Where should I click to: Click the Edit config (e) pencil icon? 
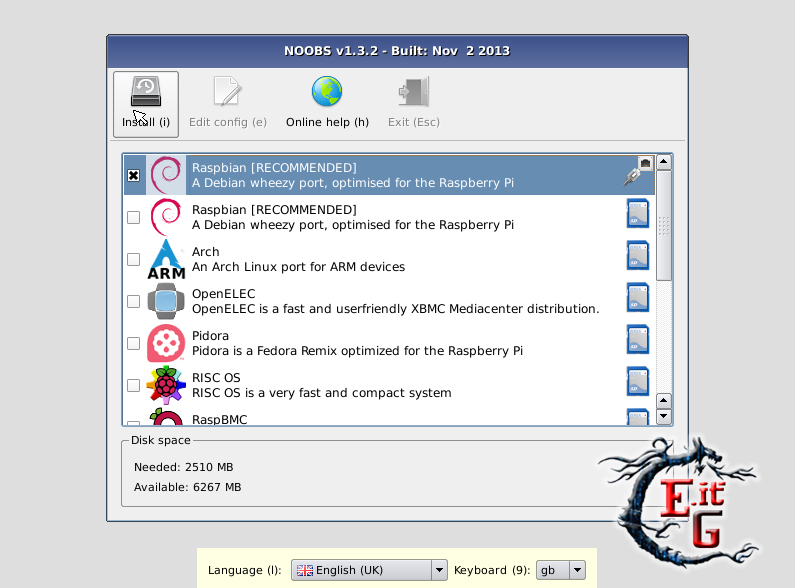tap(228, 91)
